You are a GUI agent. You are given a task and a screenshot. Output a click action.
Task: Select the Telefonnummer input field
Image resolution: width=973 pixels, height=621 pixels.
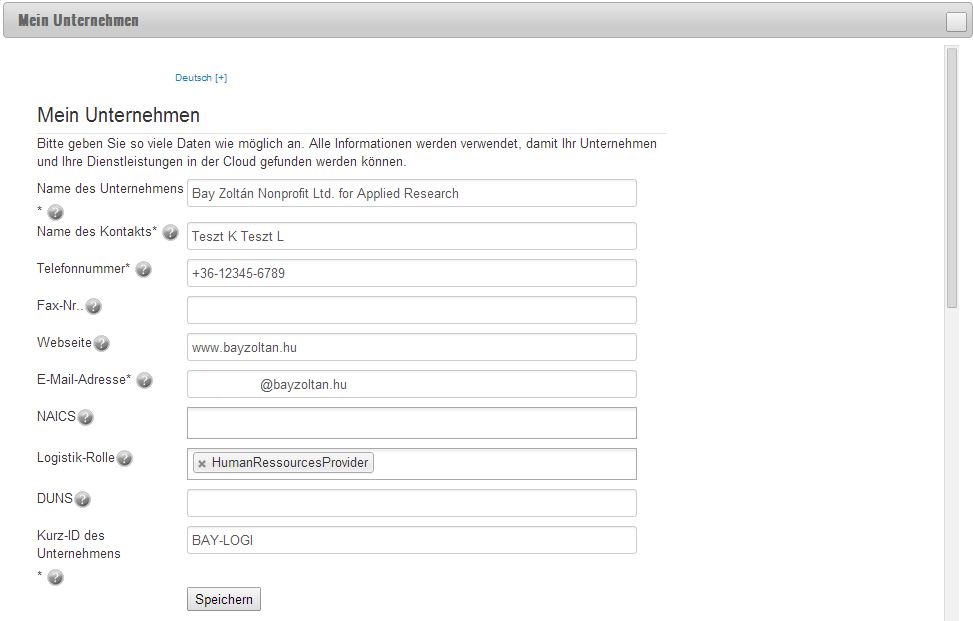412,273
